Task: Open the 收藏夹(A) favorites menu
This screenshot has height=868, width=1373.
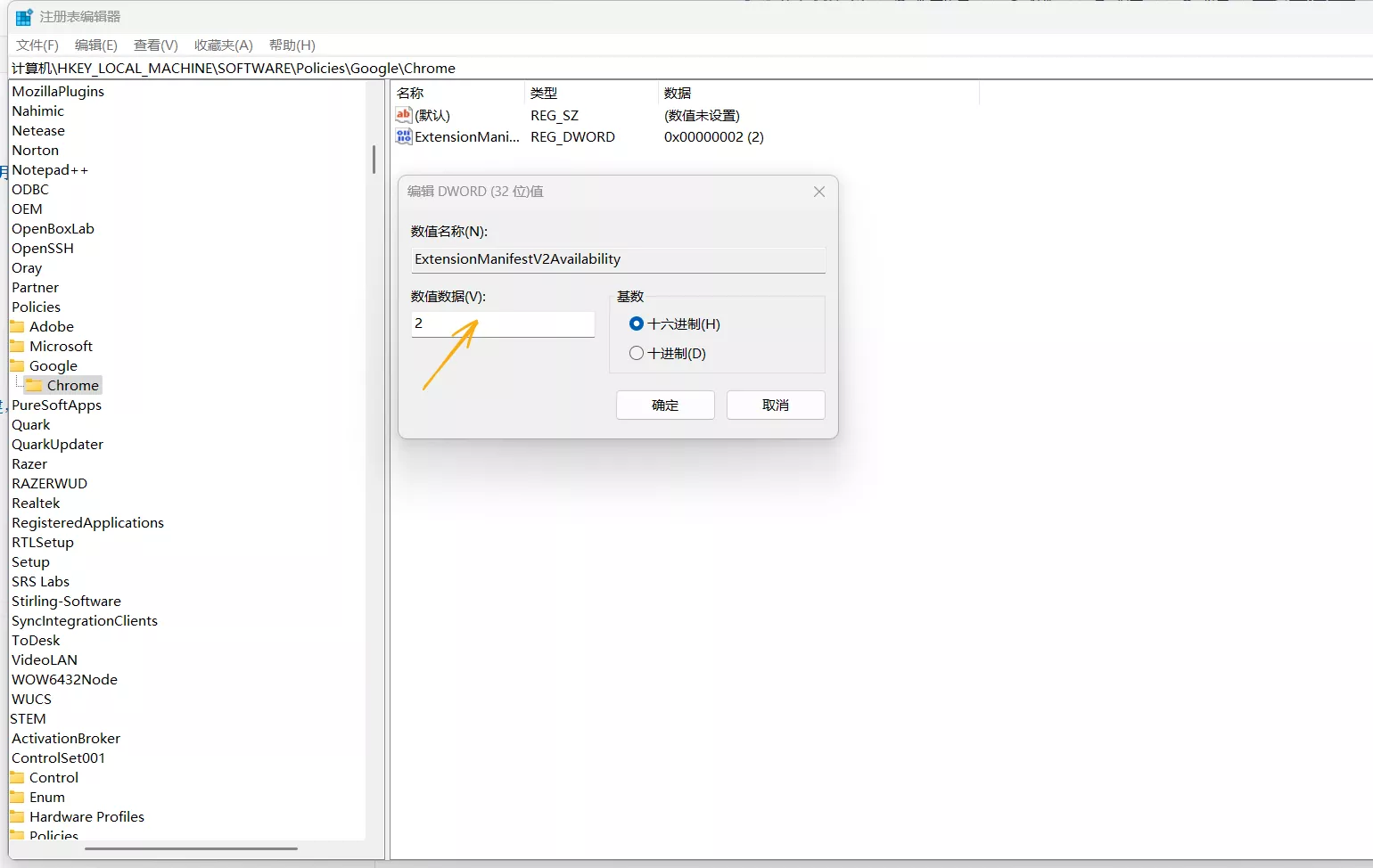Action: point(223,45)
